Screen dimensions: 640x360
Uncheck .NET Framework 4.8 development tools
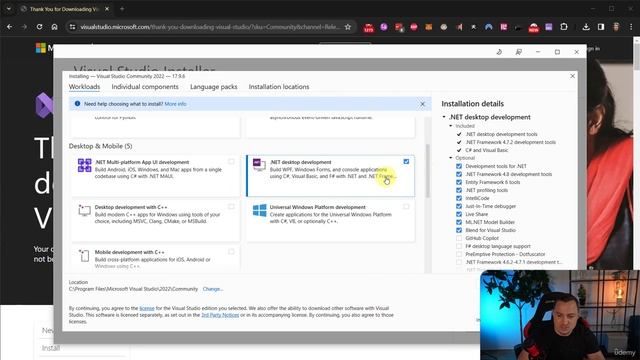pyautogui.click(x=459, y=174)
